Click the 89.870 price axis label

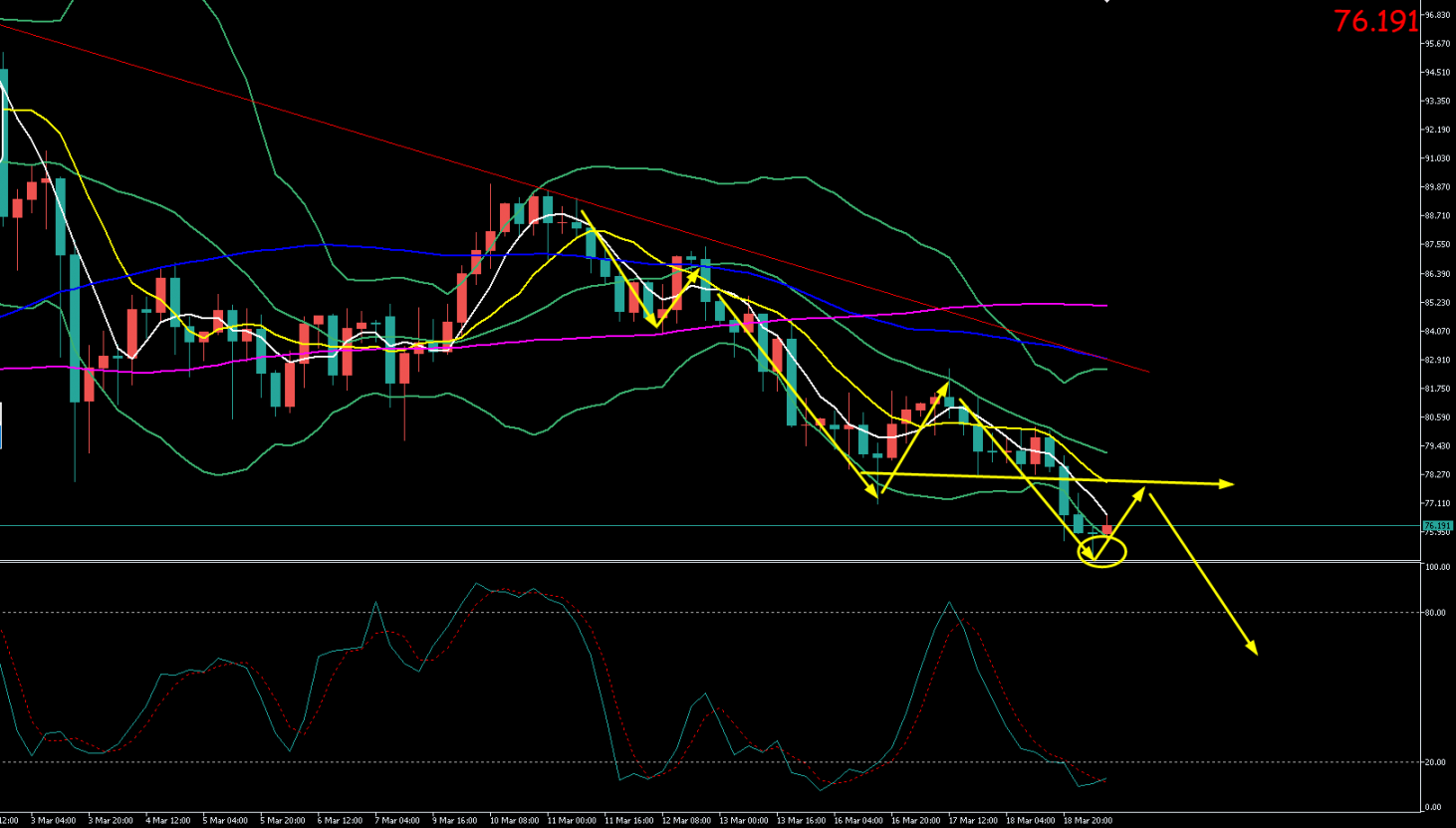[1437, 187]
